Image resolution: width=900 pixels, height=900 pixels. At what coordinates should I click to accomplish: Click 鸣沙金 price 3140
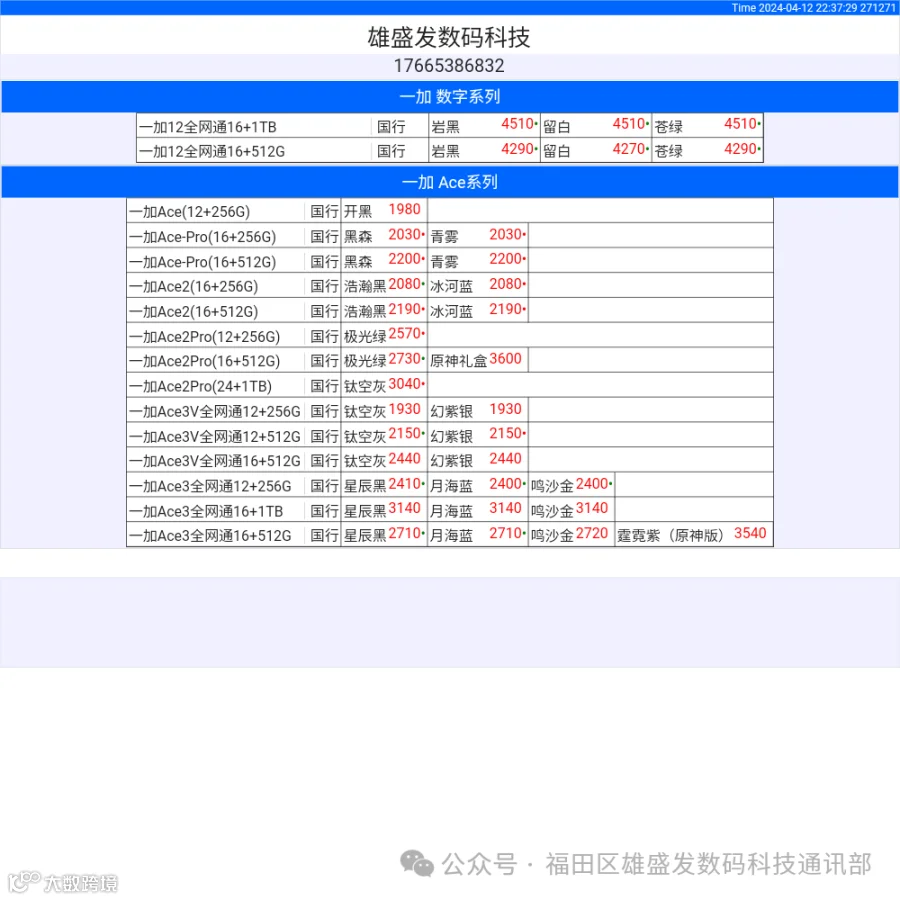pyautogui.click(x=592, y=509)
